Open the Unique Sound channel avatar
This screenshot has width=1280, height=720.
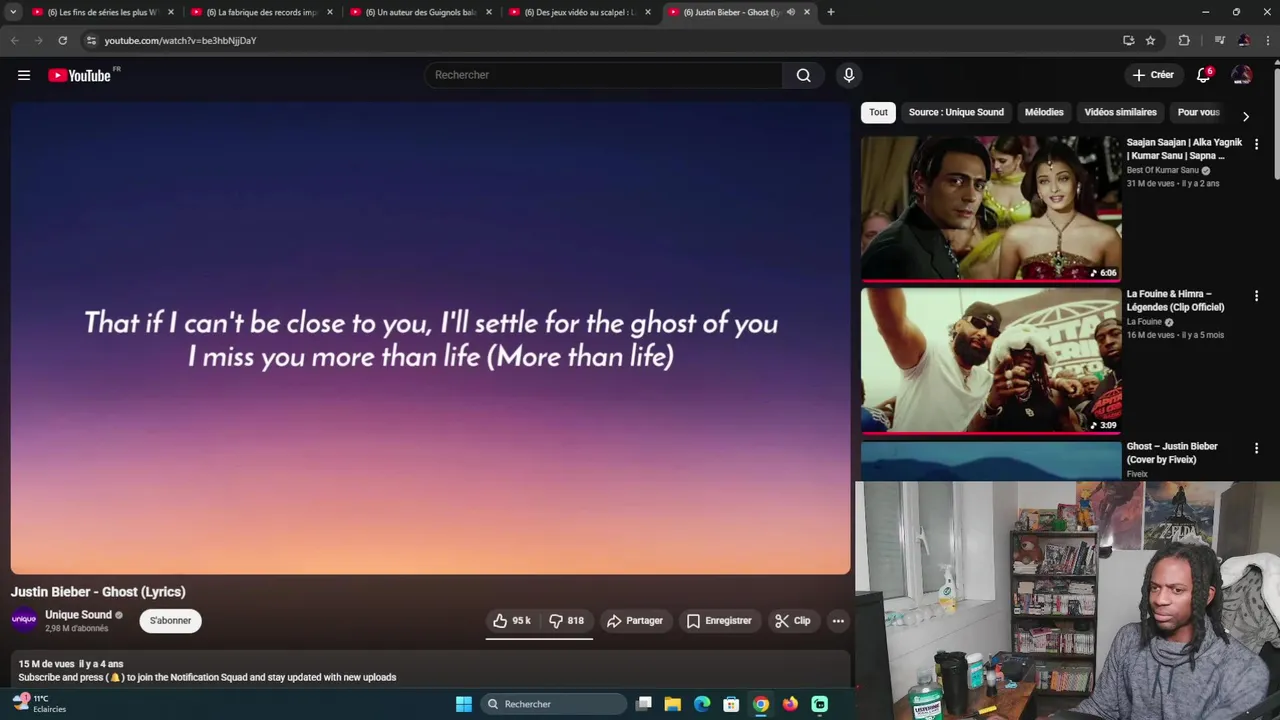click(x=24, y=620)
